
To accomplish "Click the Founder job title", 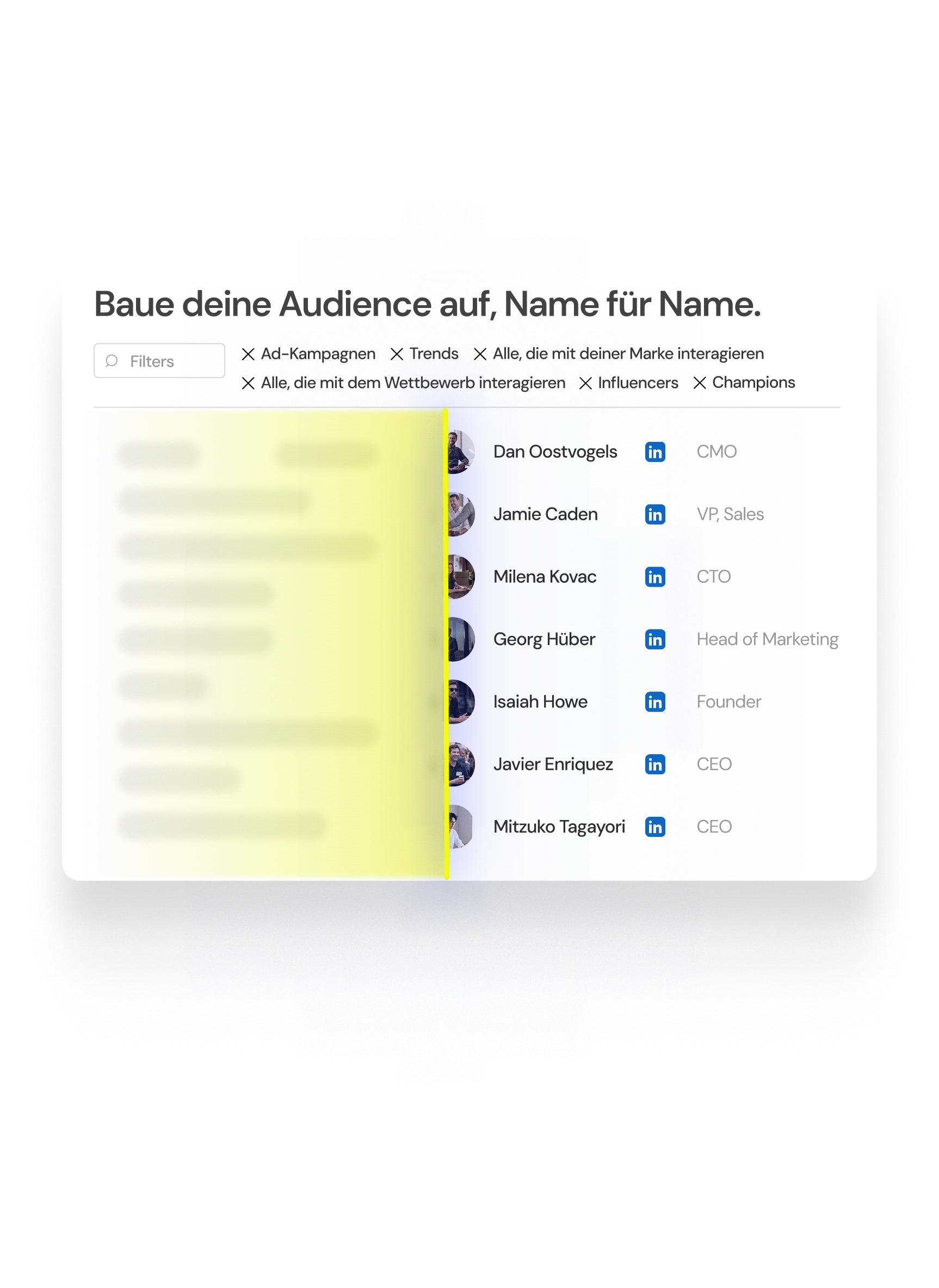I will 728,702.
